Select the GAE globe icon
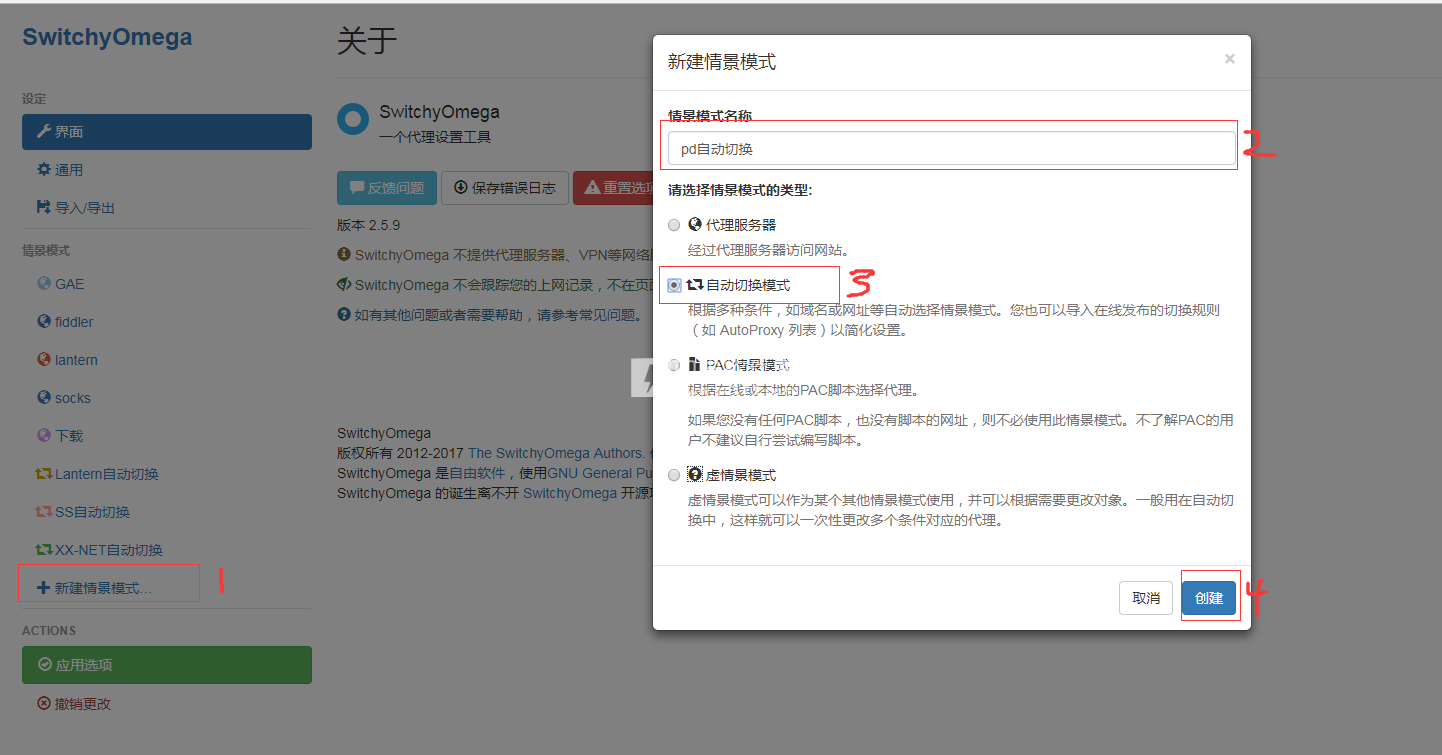 click(44, 284)
